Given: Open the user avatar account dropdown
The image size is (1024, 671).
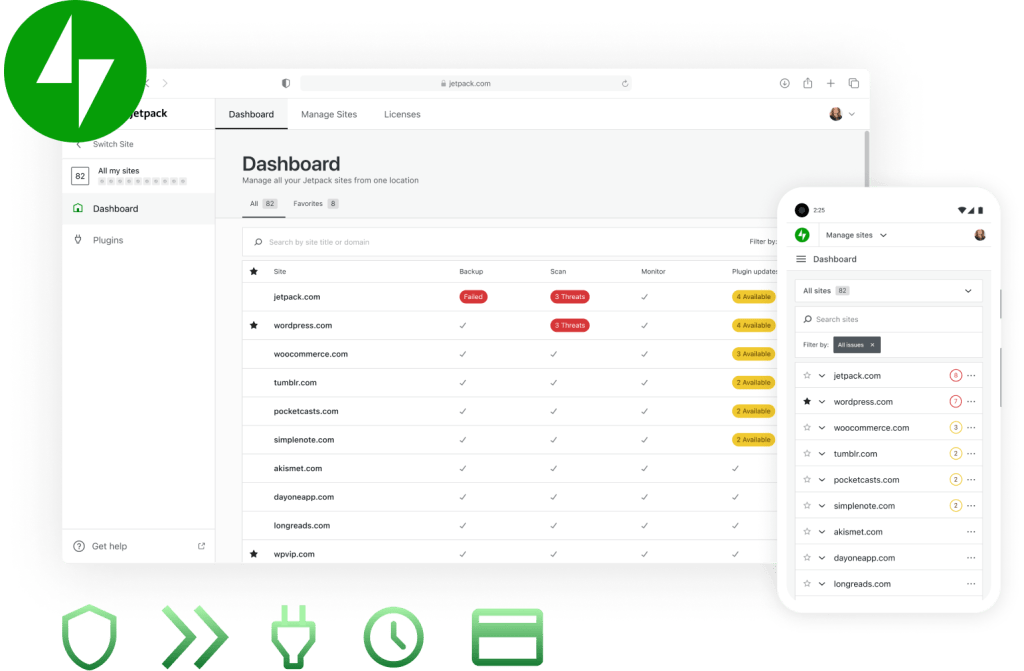Looking at the screenshot, I should (842, 114).
